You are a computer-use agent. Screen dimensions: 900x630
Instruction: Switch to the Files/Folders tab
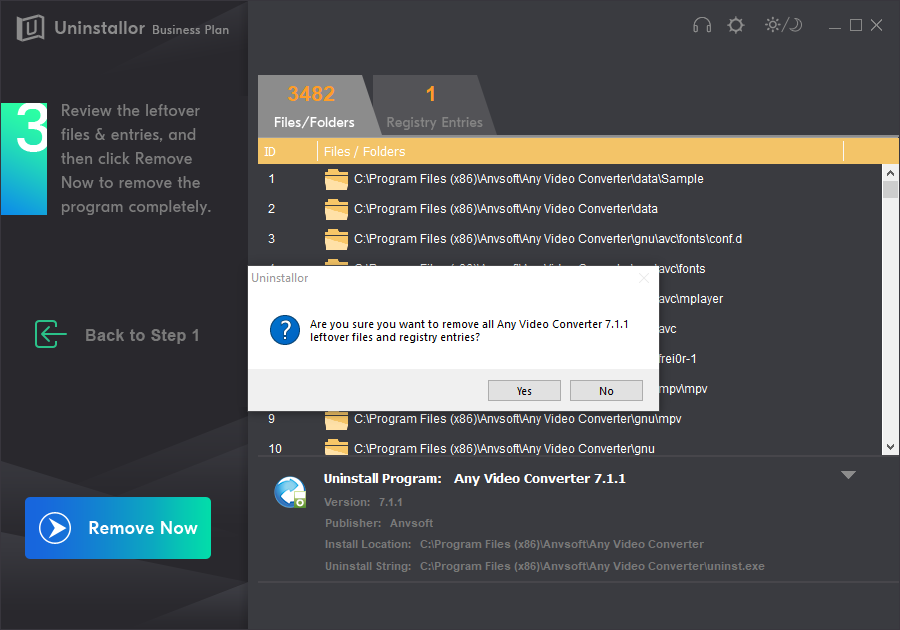(313, 106)
